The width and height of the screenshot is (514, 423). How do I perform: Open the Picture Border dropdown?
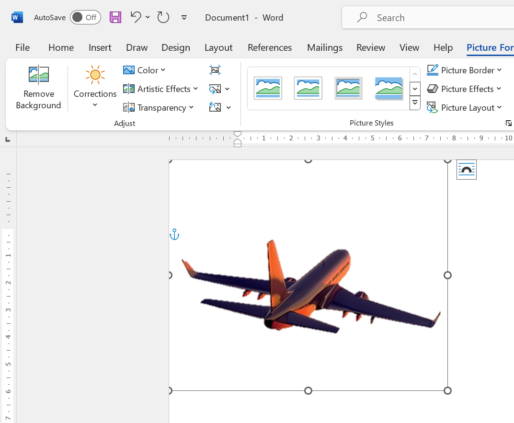pyautogui.click(x=464, y=70)
